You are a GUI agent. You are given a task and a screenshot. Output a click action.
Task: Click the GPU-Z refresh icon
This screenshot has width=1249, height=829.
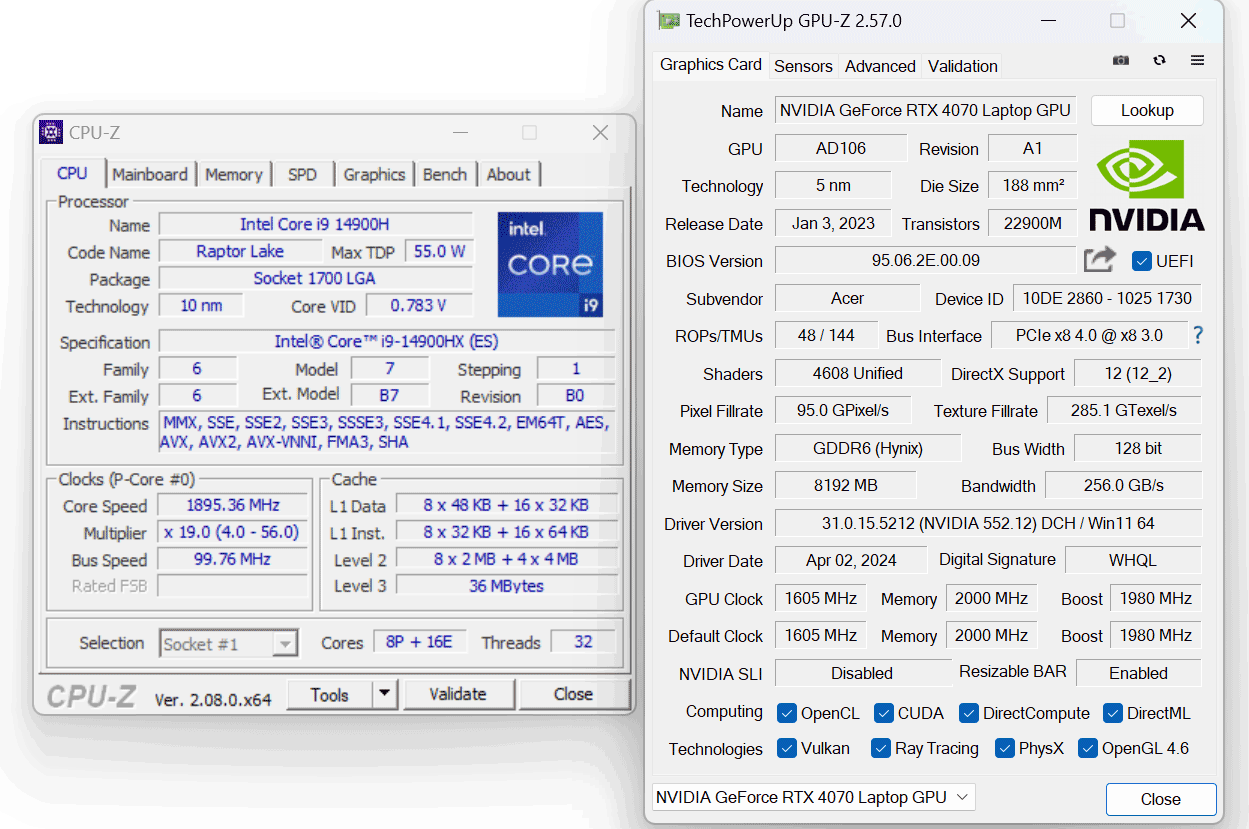coord(1159,61)
